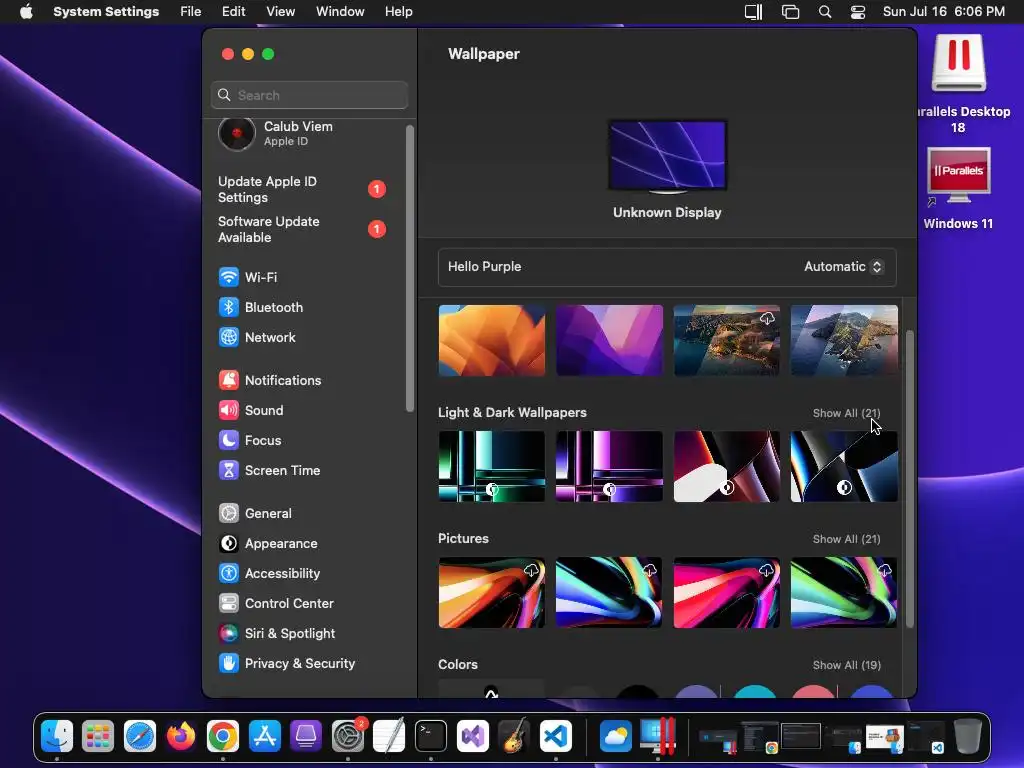Open Visual Studio from the Dock
1024x768 pixels.
click(473, 736)
